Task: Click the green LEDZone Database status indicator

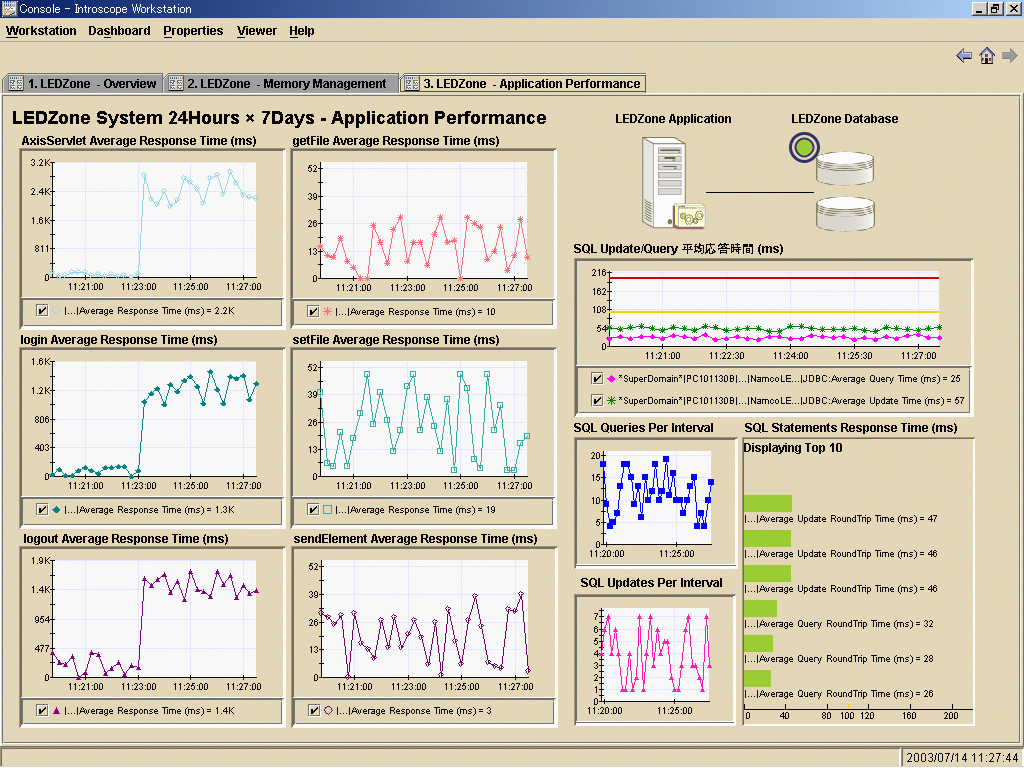Action: pos(804,147)
